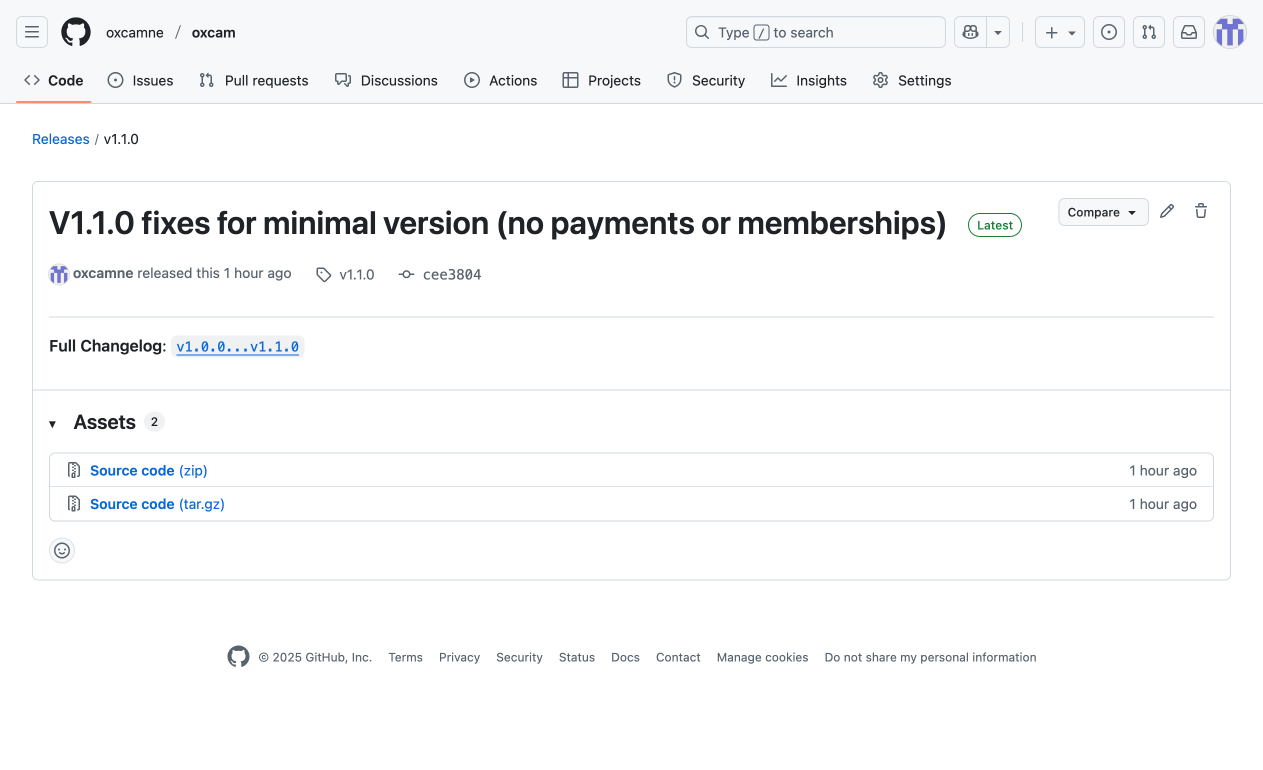This screenshot has height=770, width=1263.
Task: Click the footer GitHub logo
Action: pos(238,657)
